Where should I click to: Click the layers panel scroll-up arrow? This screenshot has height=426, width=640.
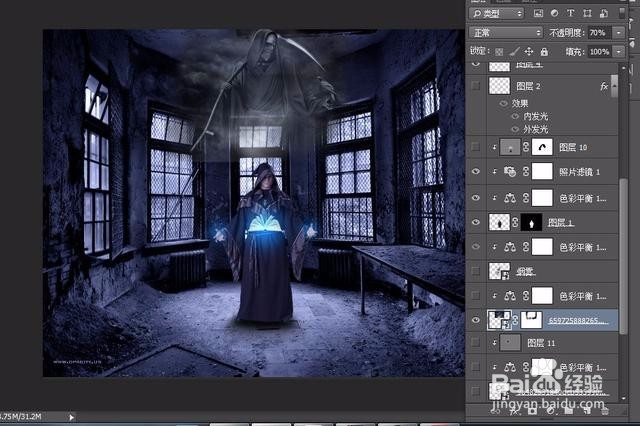pos(623,67)
